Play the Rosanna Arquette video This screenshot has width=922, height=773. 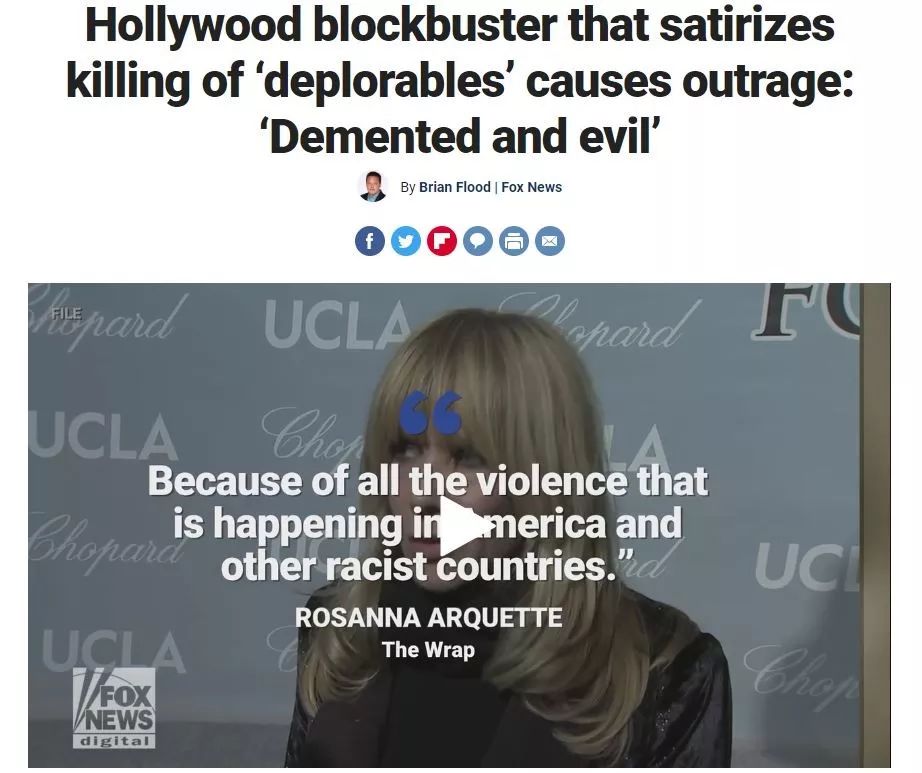pos(460,526)
